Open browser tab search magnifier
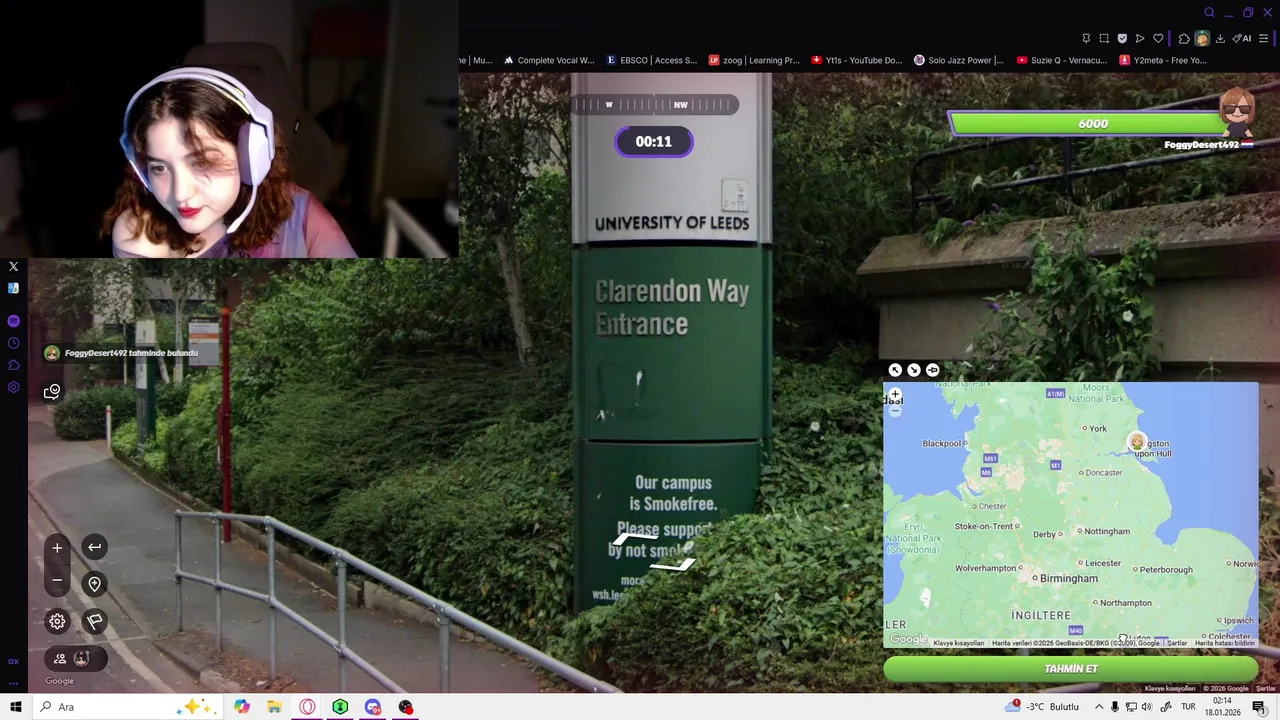The height and width of the screenshot is (720, 1280). point(1209,13)
